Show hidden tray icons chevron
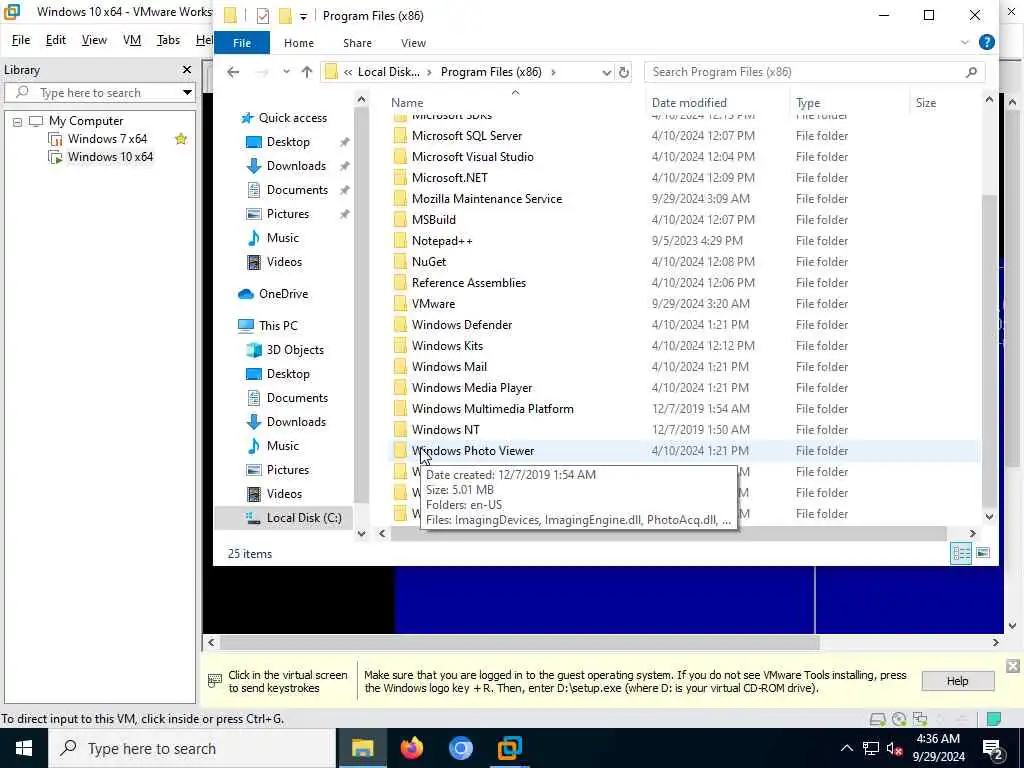Image resolution: width=1024 pixels, height=768 pixels. (x=846, y=748)
